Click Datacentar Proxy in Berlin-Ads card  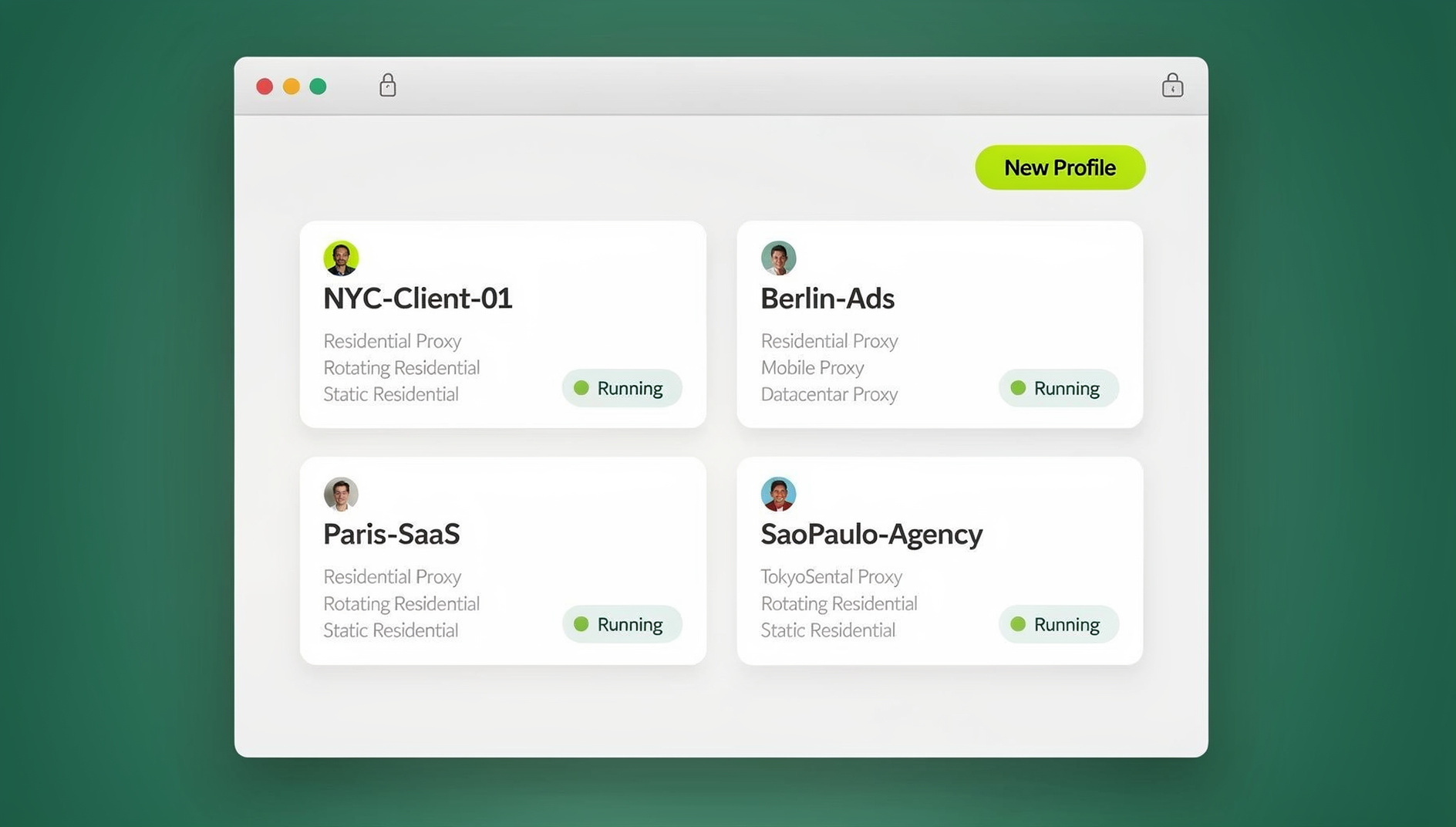[x=829, y=394]
